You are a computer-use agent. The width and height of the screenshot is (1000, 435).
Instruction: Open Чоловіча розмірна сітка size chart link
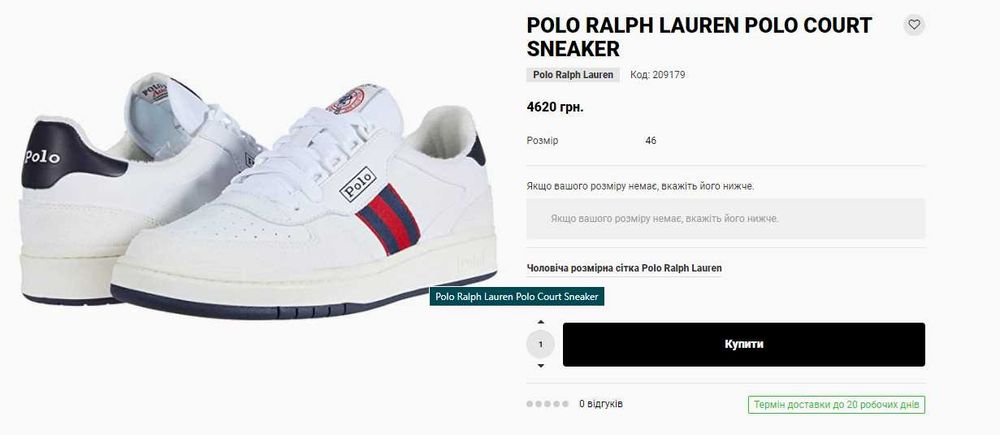tap(624, 269)
